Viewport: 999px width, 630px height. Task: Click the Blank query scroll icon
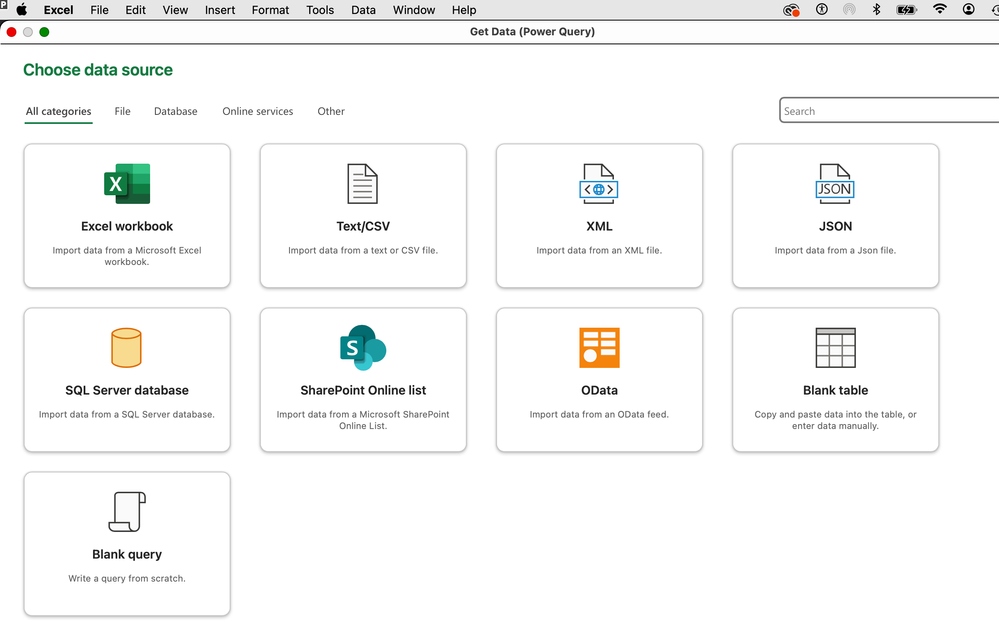coord(127,512)
